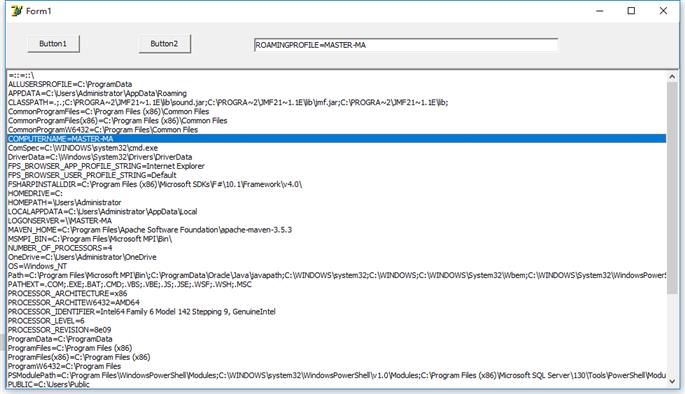The width and height of the screenshot is (685, 394).
Task: Click Button2
Action: pos(165,44)
